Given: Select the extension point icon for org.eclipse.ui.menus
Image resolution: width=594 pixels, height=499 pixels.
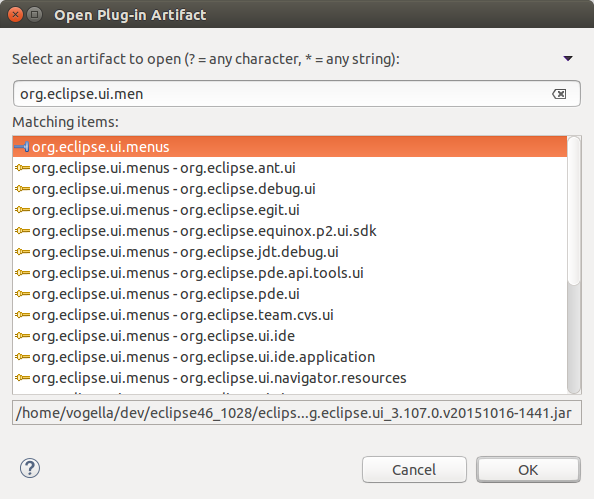Looking at the screenshot, I should click(22, 147).
